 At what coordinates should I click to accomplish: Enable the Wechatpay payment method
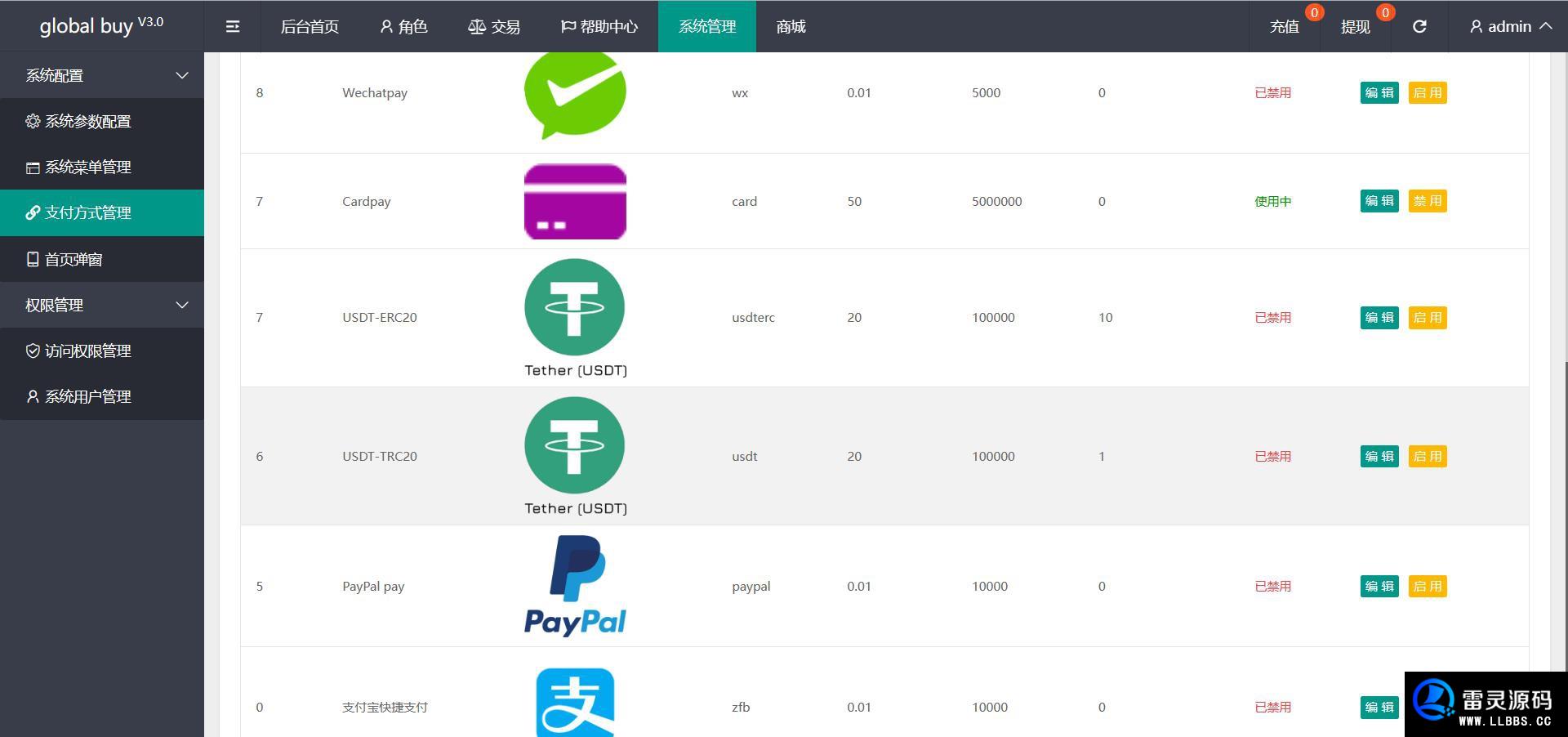click(x=1428, y=92)
